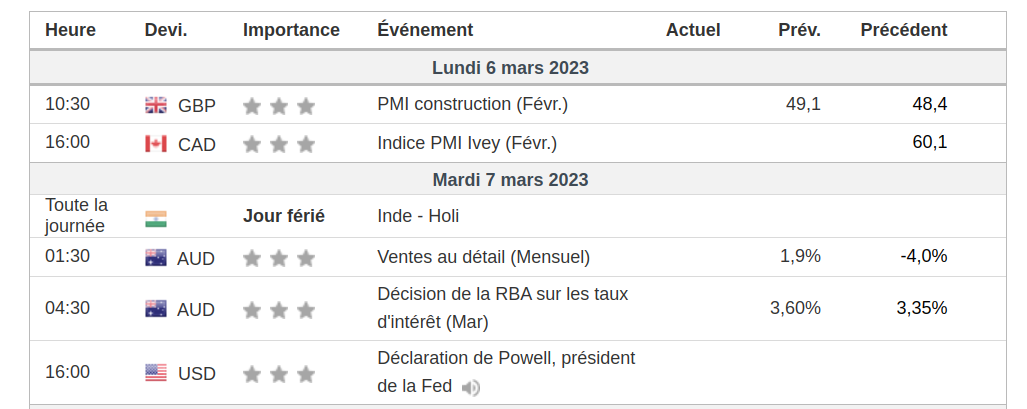1027x409 pixels.
Task: Click the Importance column header
Action: (x=291, y=30)
